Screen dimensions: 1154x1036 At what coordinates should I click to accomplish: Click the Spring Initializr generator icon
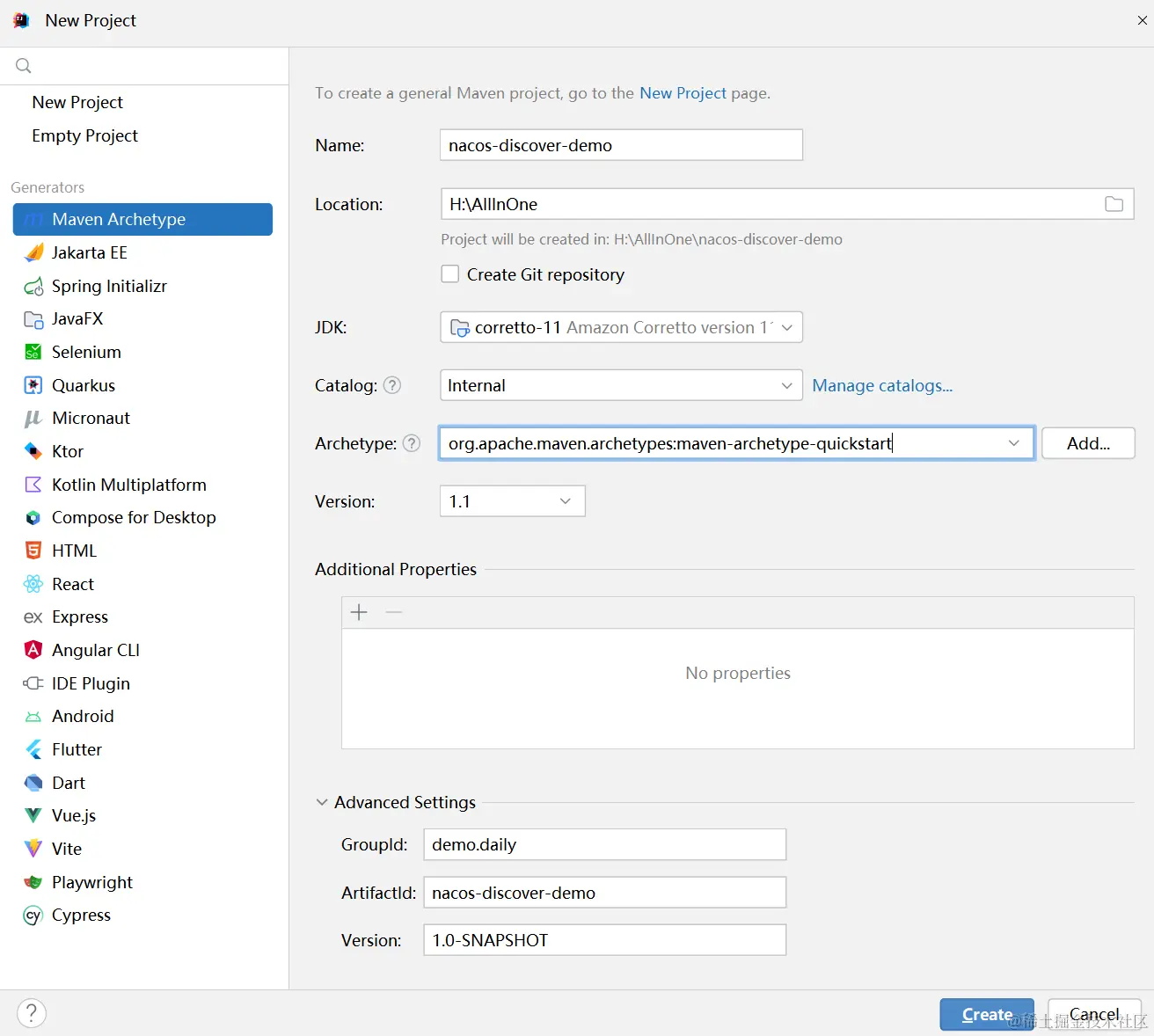(x=33, y=287)
